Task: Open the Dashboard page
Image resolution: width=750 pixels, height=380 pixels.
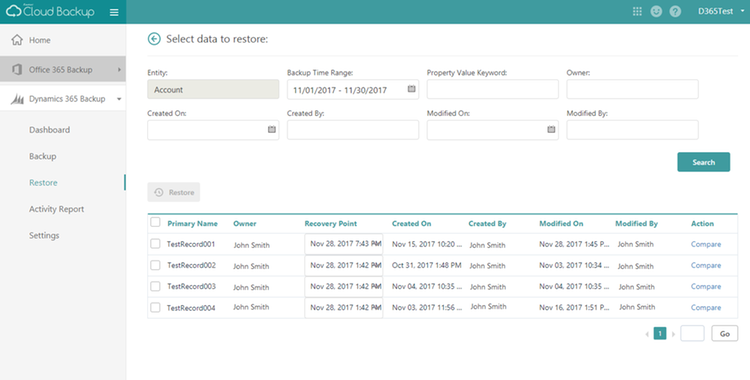Action: coord(49,130)
